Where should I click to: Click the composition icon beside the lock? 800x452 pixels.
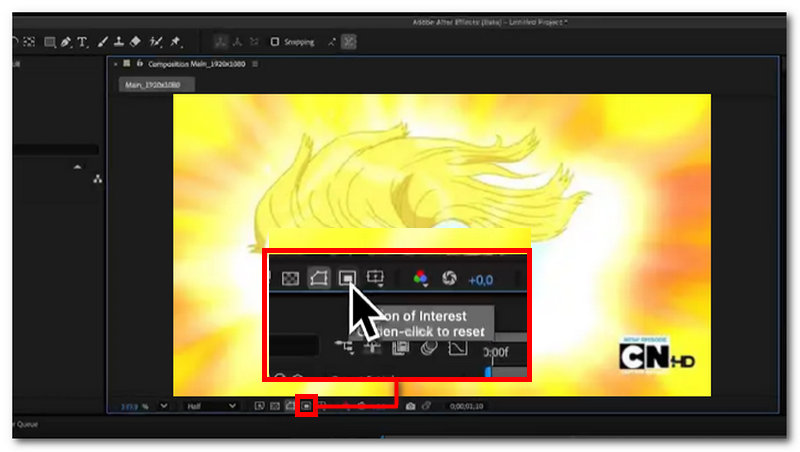tap(127, 64)
